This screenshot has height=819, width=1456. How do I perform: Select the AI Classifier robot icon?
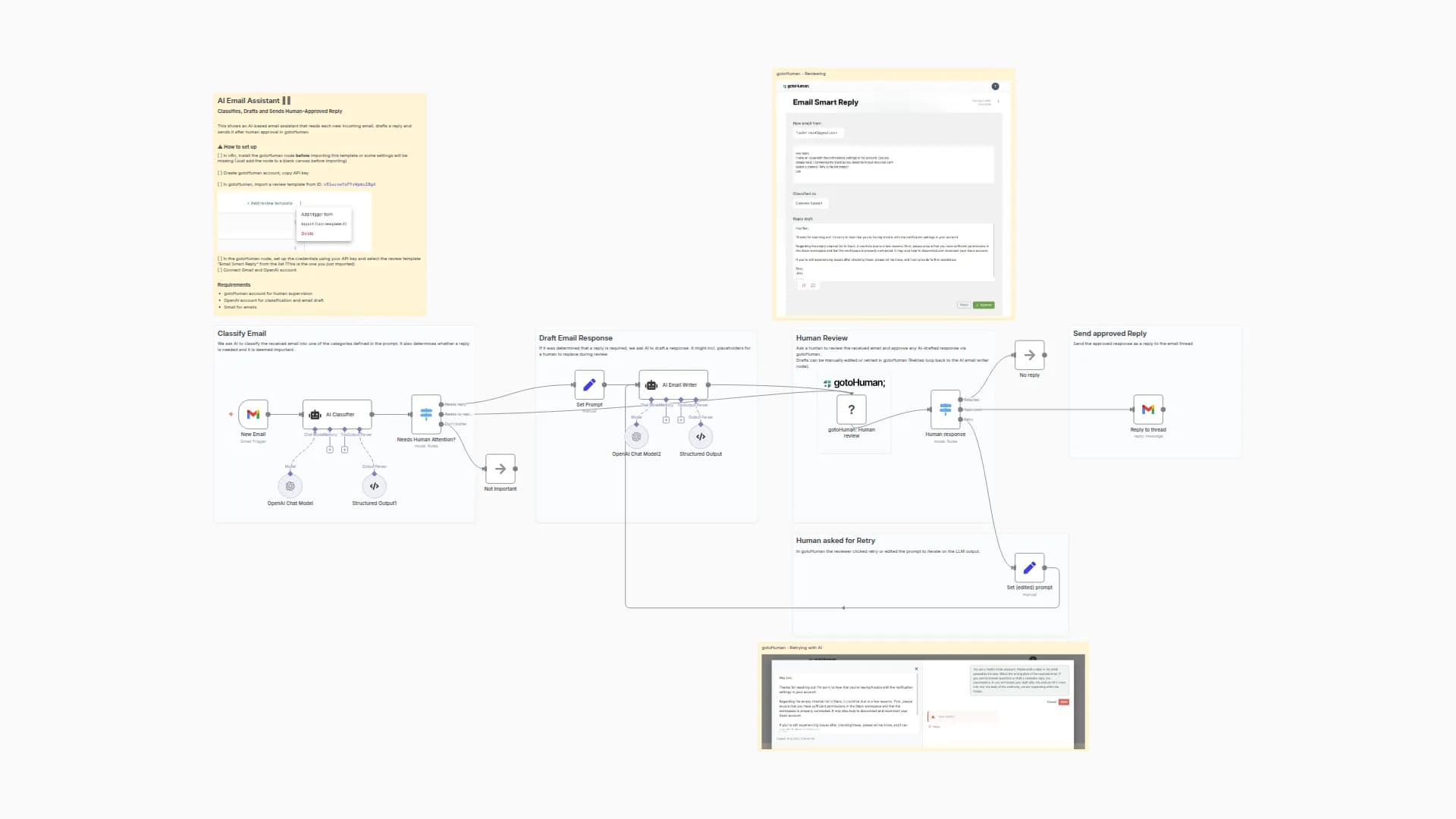click(313, 414)
